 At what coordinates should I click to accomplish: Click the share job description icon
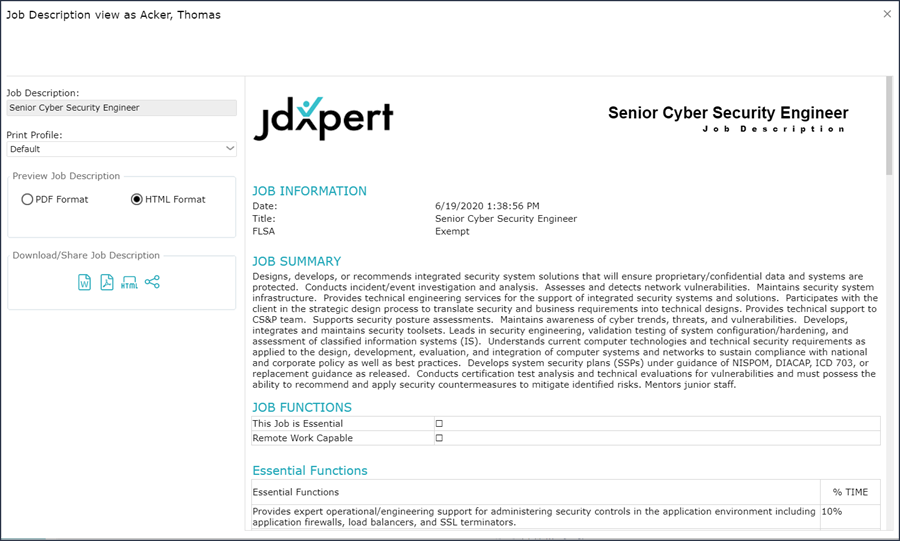[152, 282]
